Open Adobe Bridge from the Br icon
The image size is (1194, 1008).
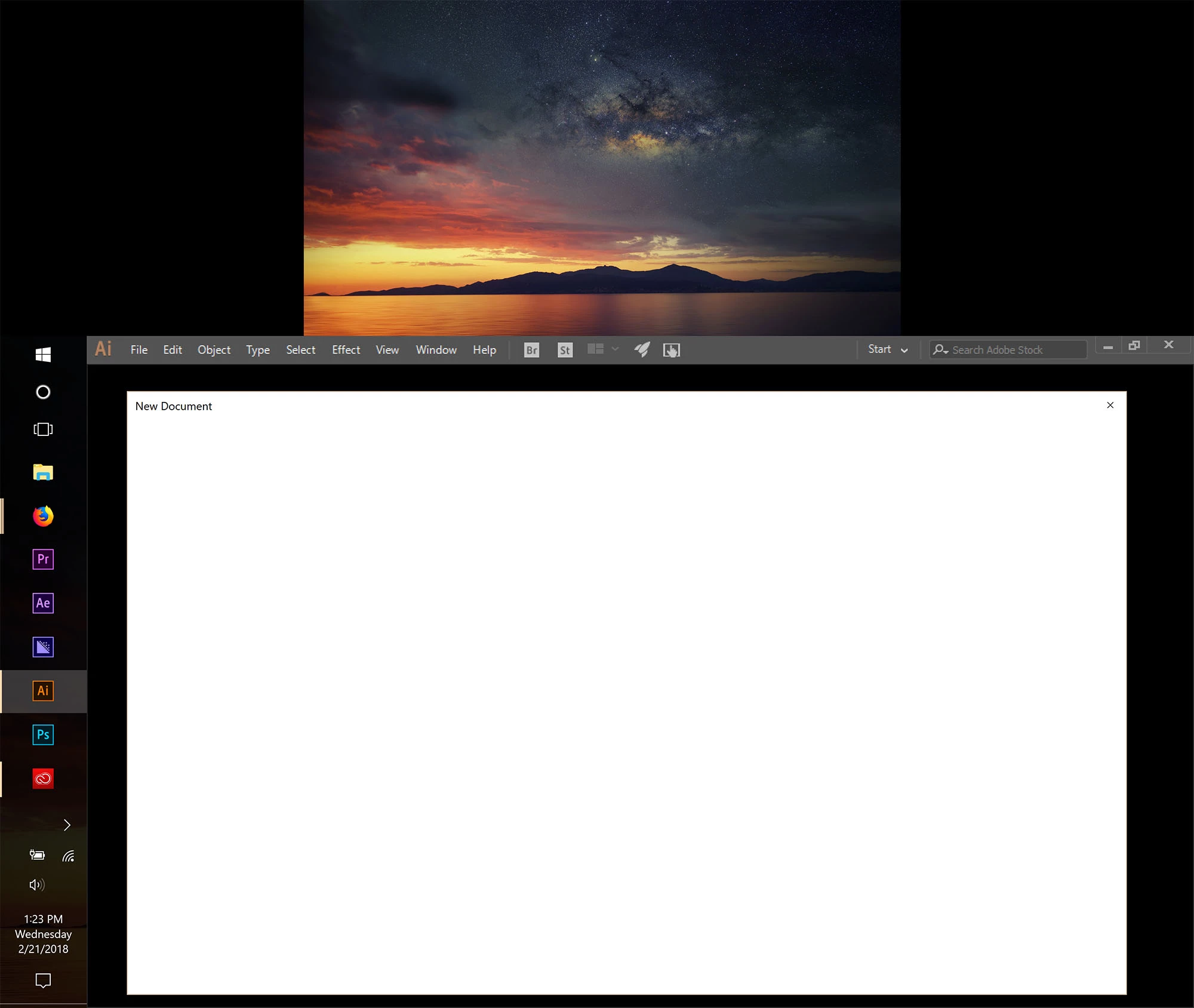click(531, 350)
